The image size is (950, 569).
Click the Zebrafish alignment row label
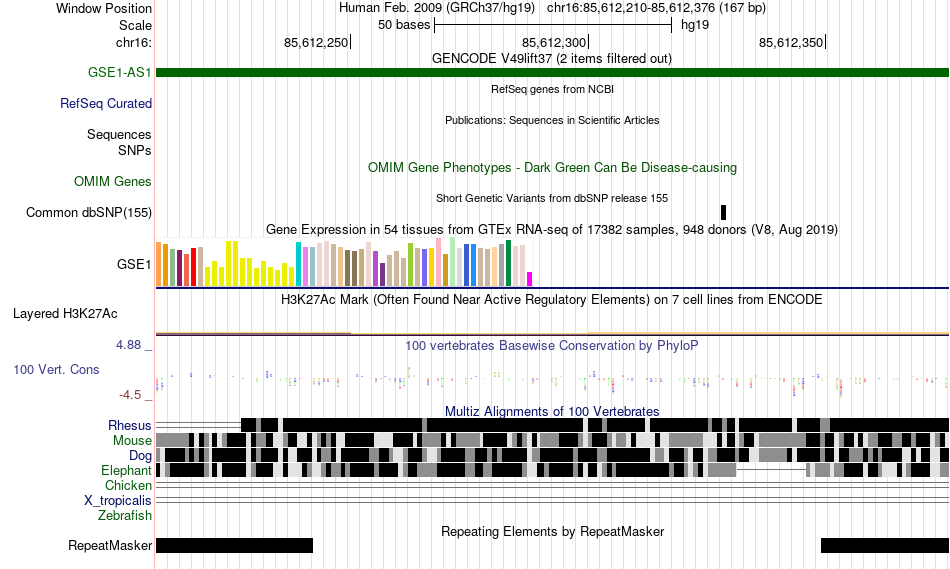click(x=125, y=516)
